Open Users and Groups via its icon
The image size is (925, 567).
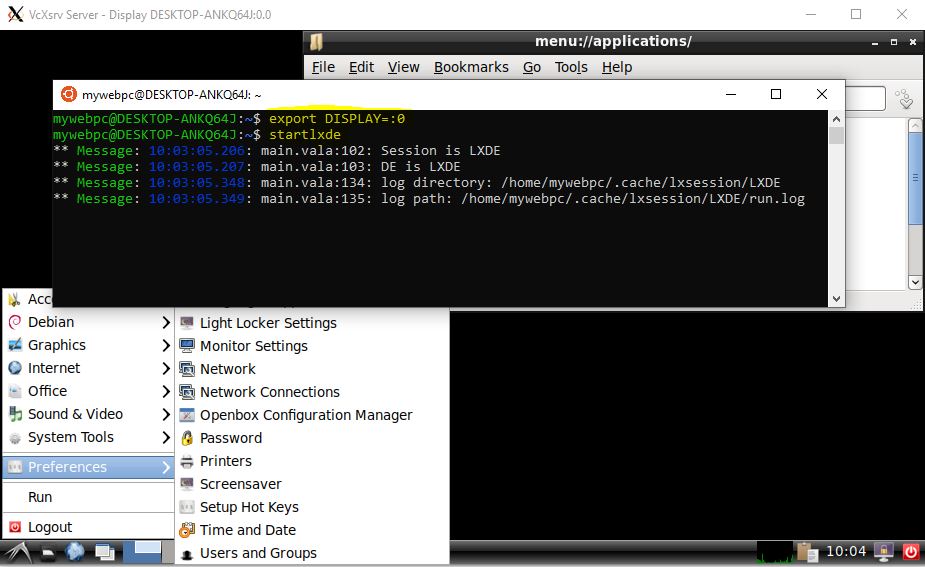click(187, 554)
